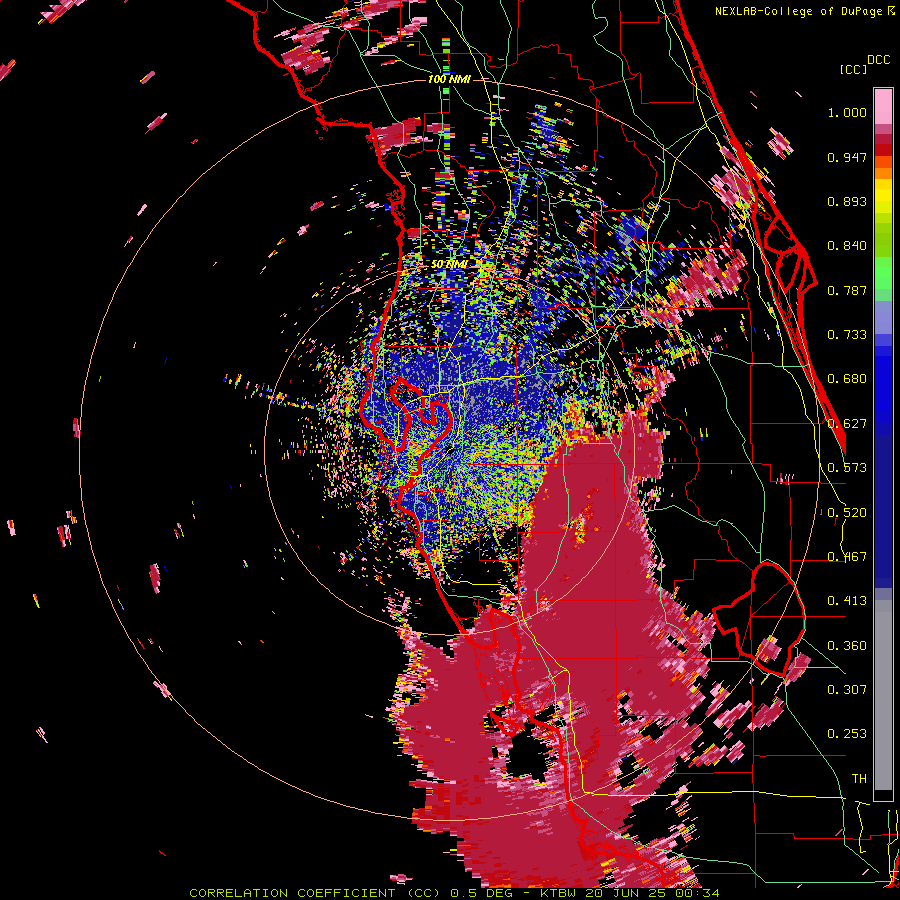Click the 0.573 color scale value
This screenshot has height=900, width=900.
(x=847, y=468)
